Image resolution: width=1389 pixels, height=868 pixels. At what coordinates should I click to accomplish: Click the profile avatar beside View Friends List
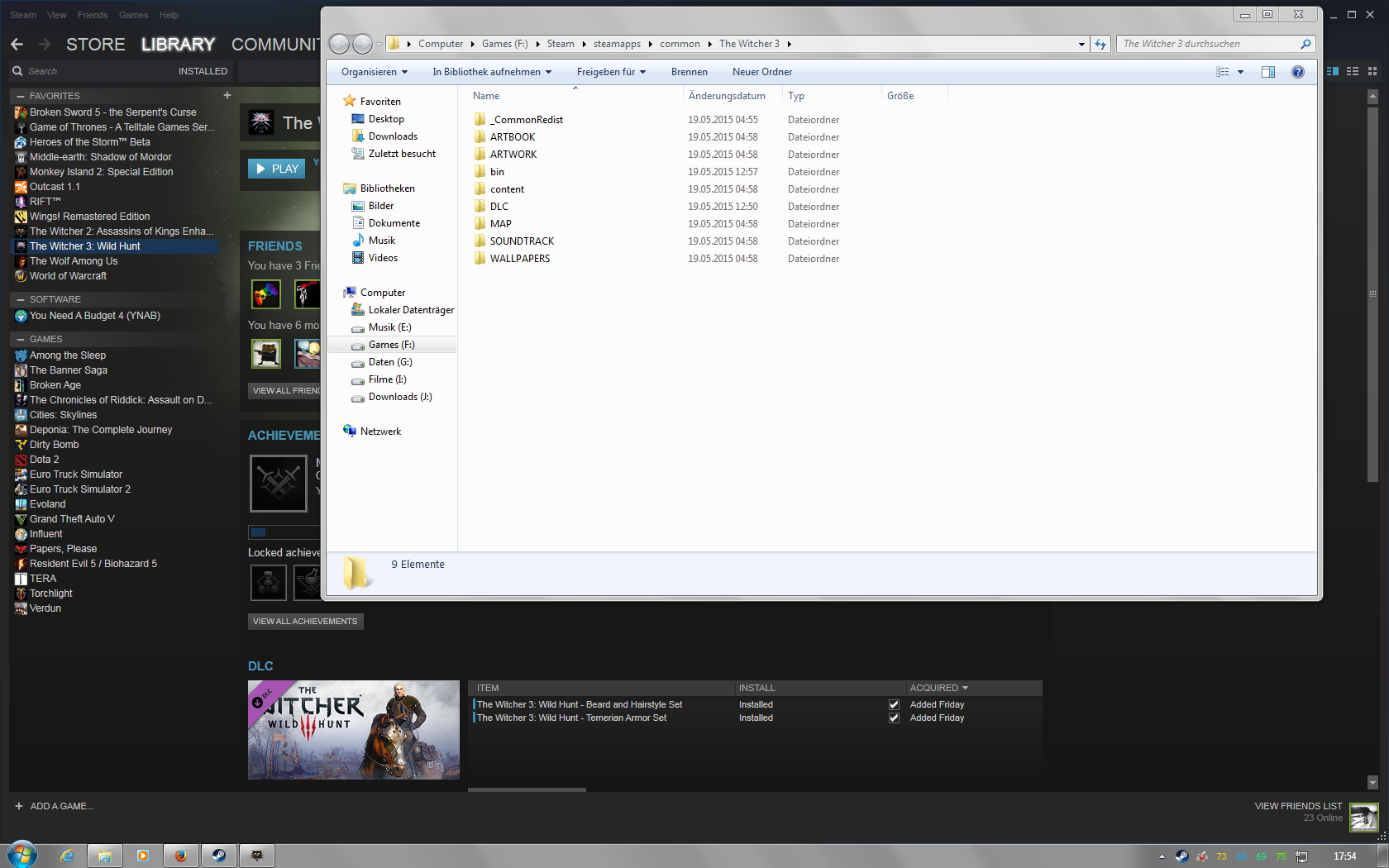click(x=1363, y=817)
